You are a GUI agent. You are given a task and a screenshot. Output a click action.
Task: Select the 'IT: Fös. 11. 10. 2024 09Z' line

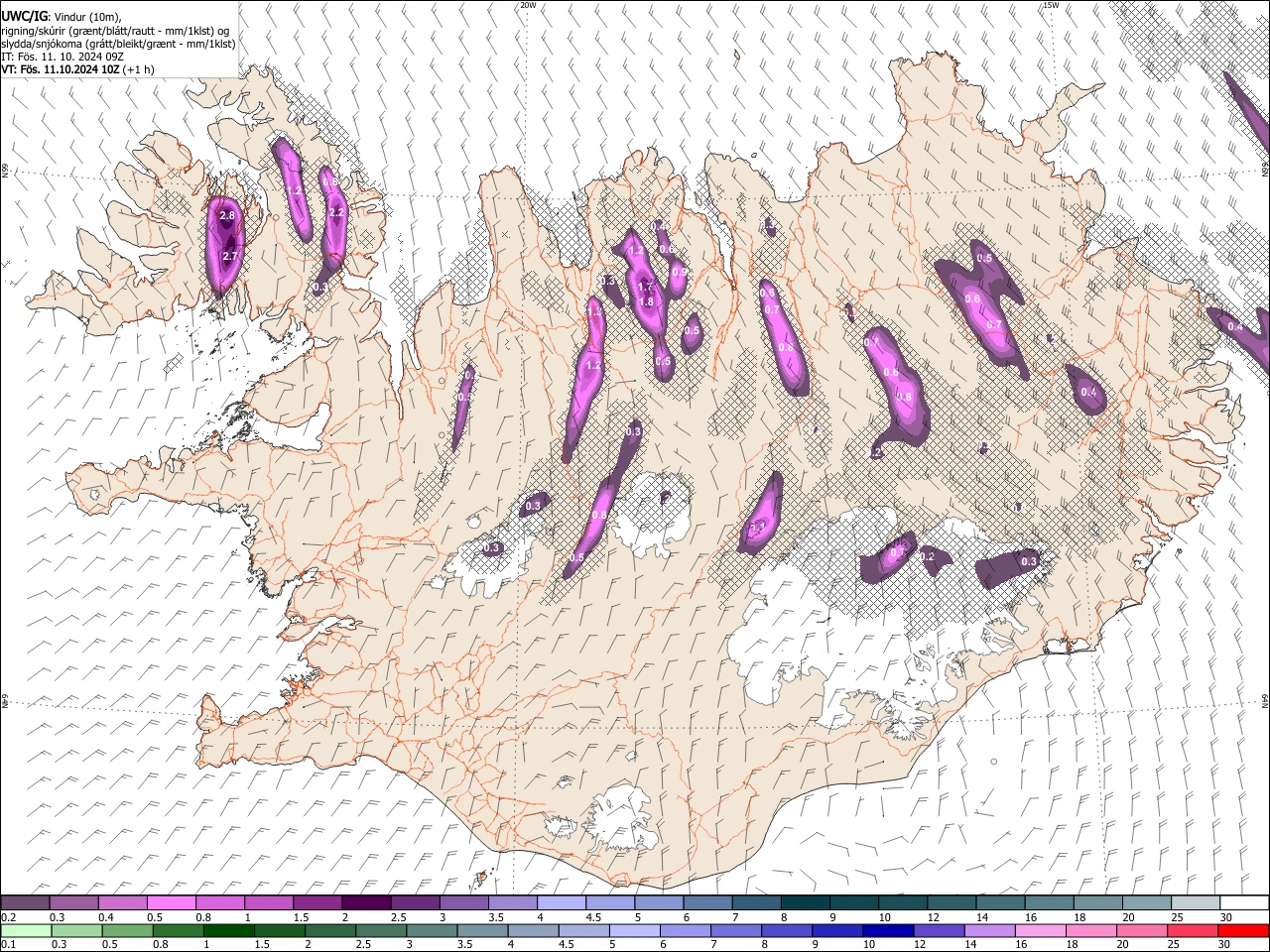[62, 57]
